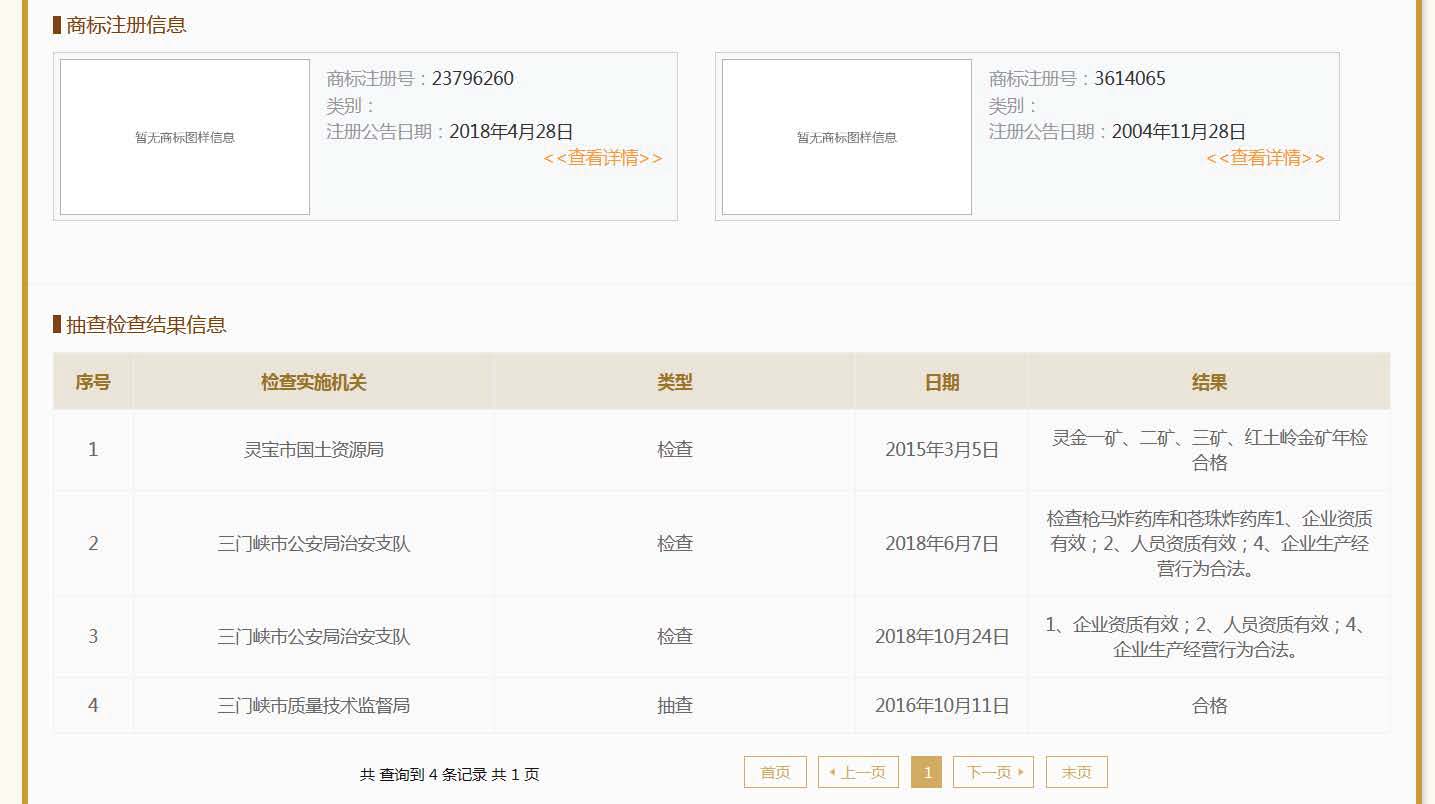Viewport: 1435px width, 804px height.
Task: Click the 日期 column header
Action: point(942,382)
